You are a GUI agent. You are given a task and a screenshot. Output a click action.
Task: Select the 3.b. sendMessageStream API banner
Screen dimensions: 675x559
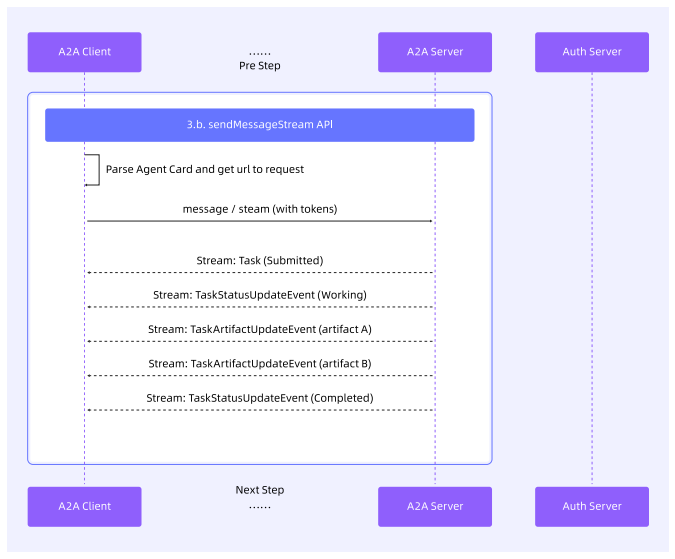point(260,125)
